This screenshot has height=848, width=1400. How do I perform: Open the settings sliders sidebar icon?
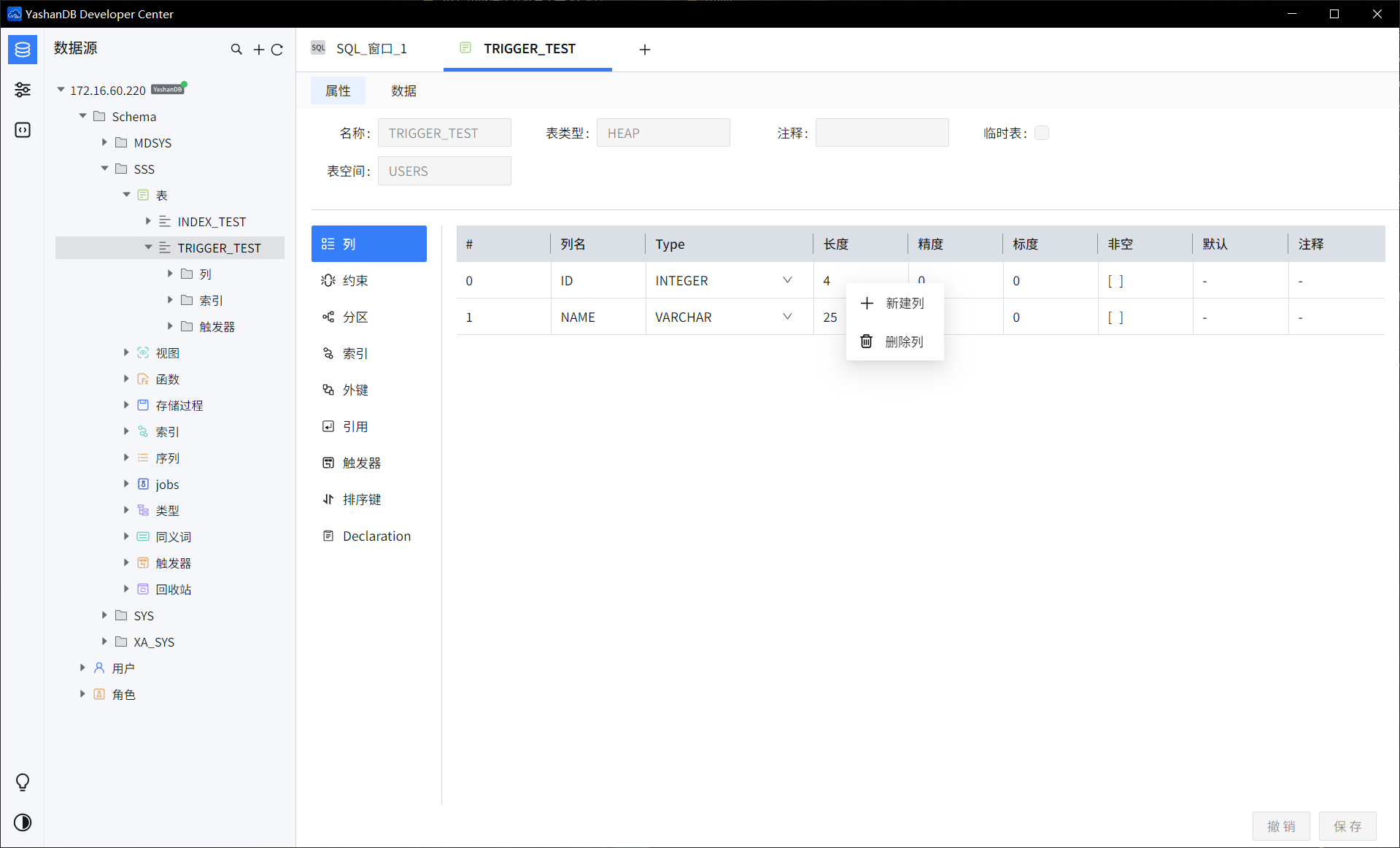click(x=23, y=90)
